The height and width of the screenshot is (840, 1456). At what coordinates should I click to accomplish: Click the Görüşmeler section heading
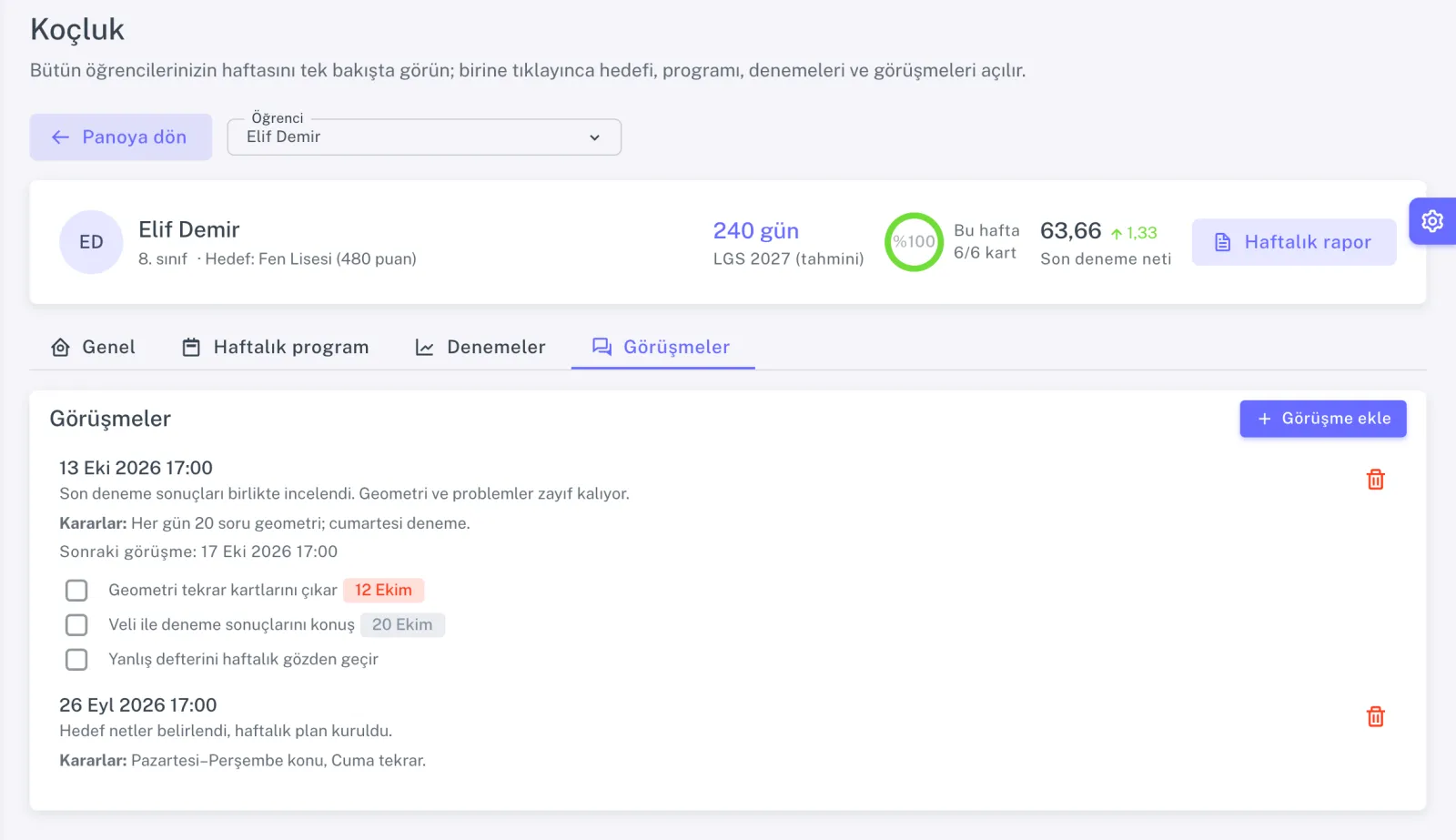(x=110, y=419)
